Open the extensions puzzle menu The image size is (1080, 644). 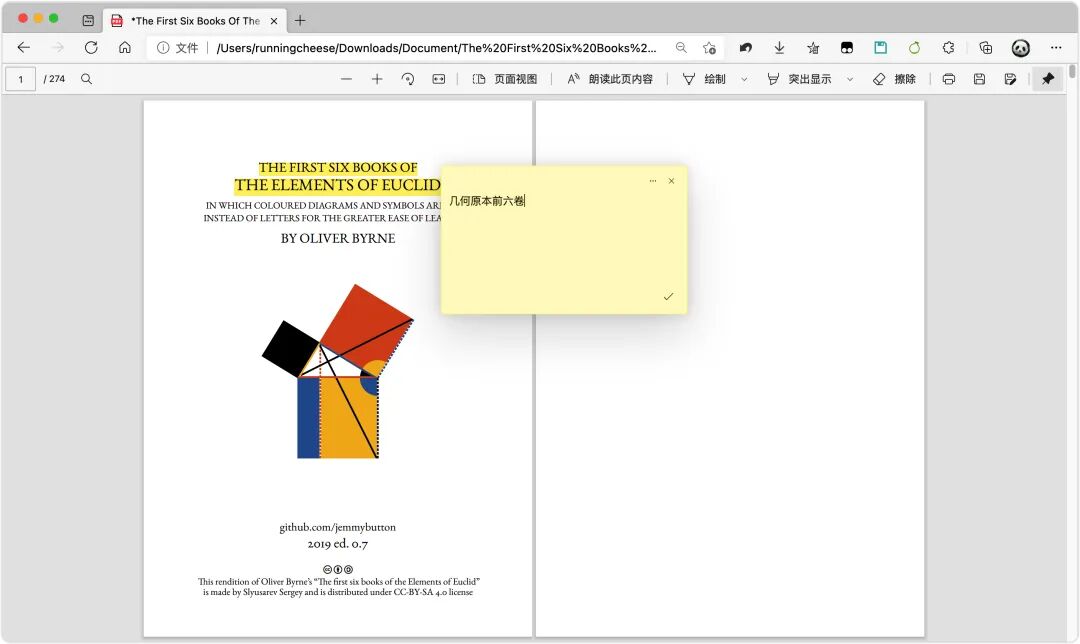948,48
